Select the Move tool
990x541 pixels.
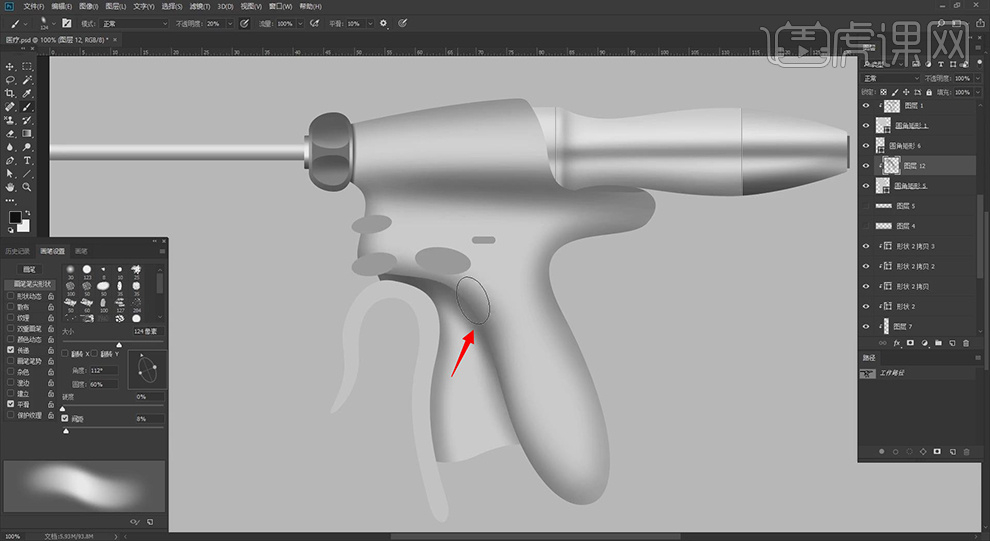coord(9,66)
